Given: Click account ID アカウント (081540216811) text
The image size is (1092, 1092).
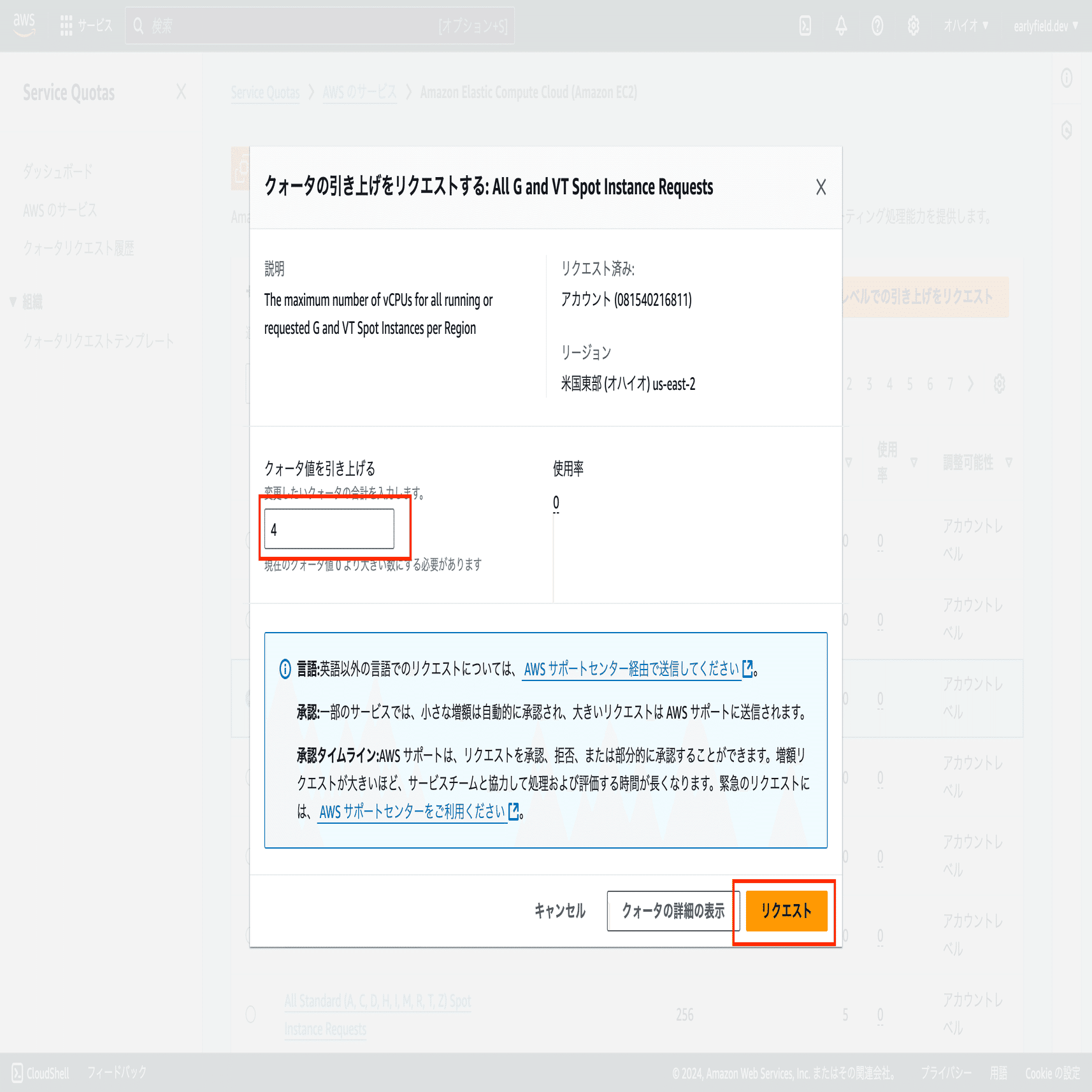Looking at the screenshot, I should 626,300.
